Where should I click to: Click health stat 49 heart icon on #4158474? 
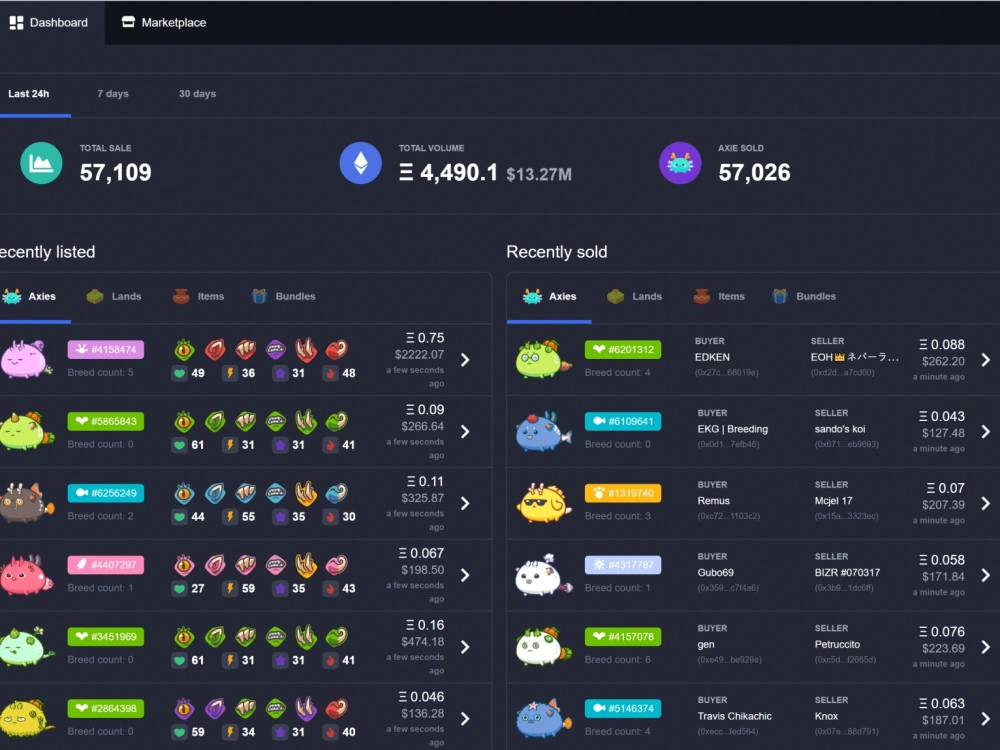(x=180, y=373)
